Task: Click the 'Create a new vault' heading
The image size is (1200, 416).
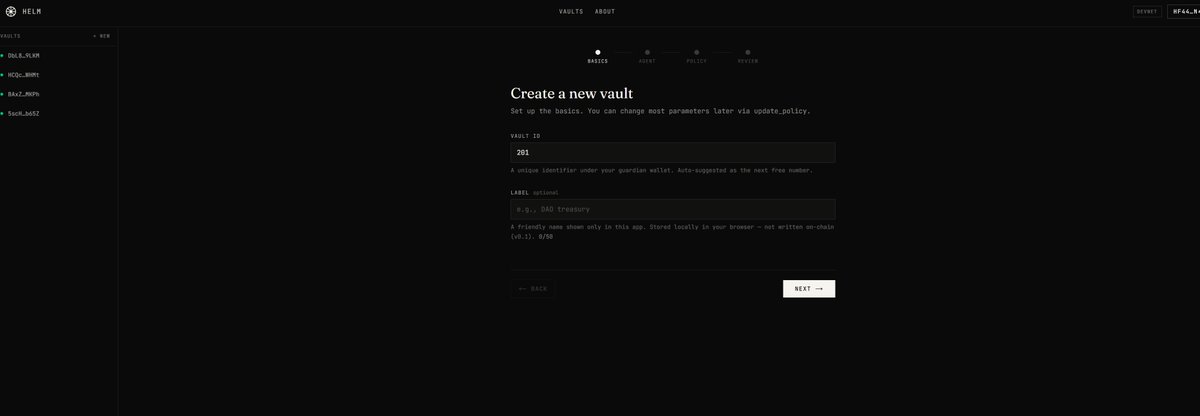Action: click(x=572, y=93)
